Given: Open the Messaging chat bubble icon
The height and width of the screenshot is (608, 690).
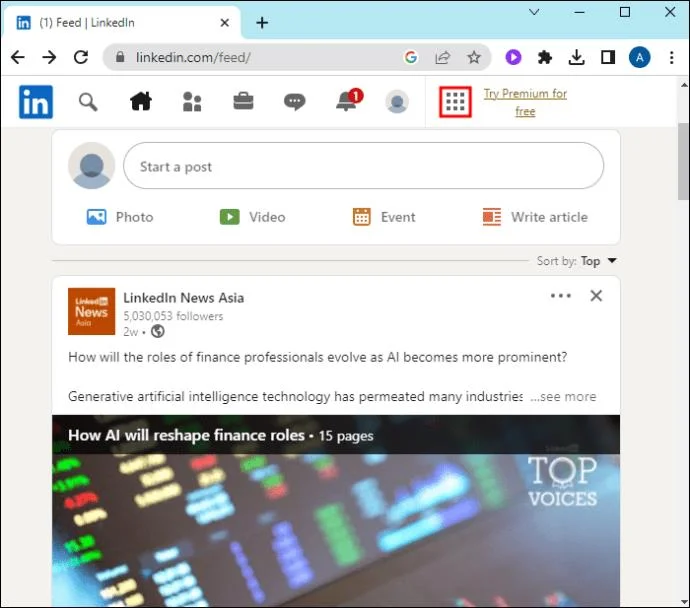Looking at the screenshot, I should [294, 102].
